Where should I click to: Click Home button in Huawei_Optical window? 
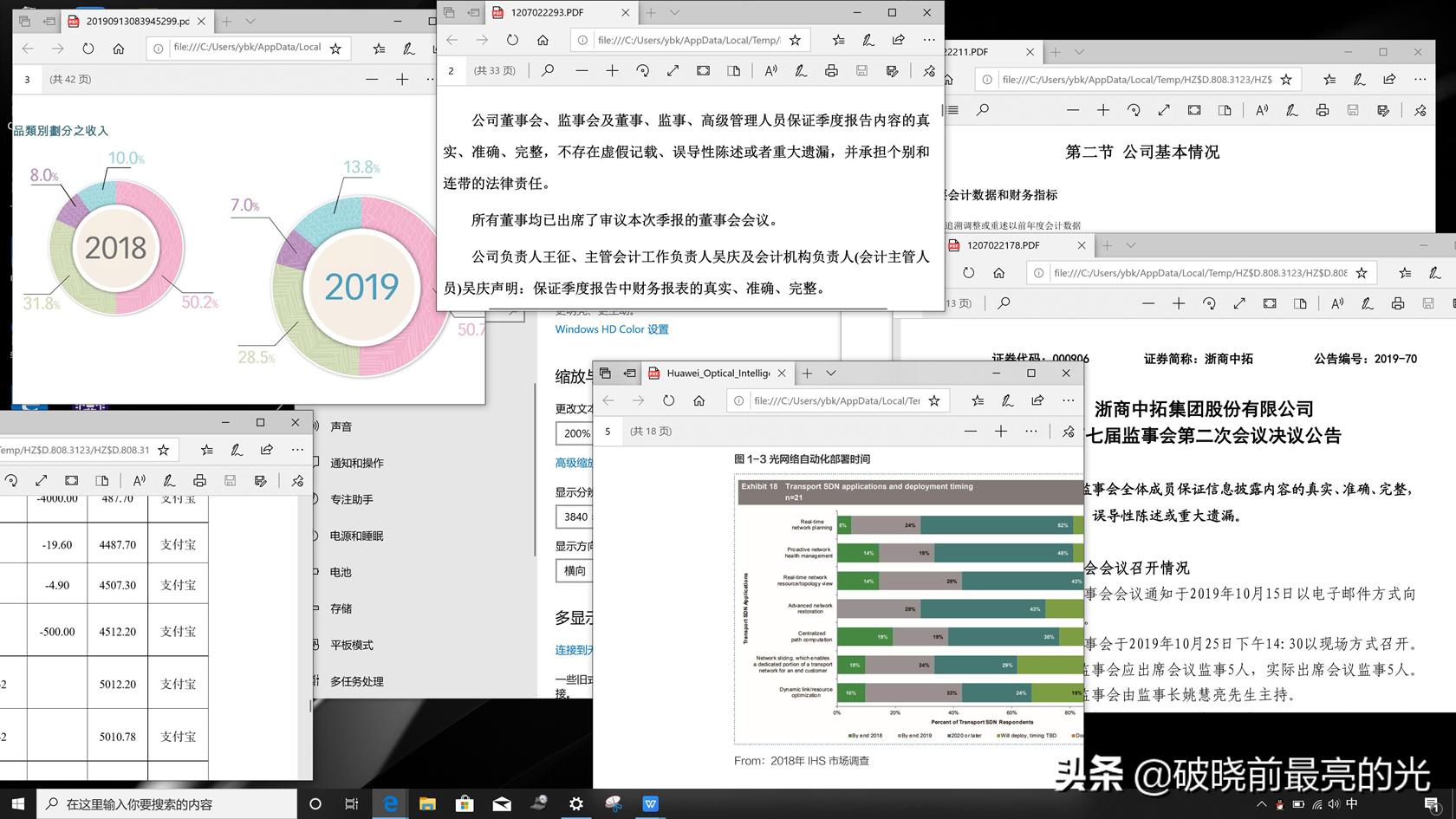coord(699,400)
